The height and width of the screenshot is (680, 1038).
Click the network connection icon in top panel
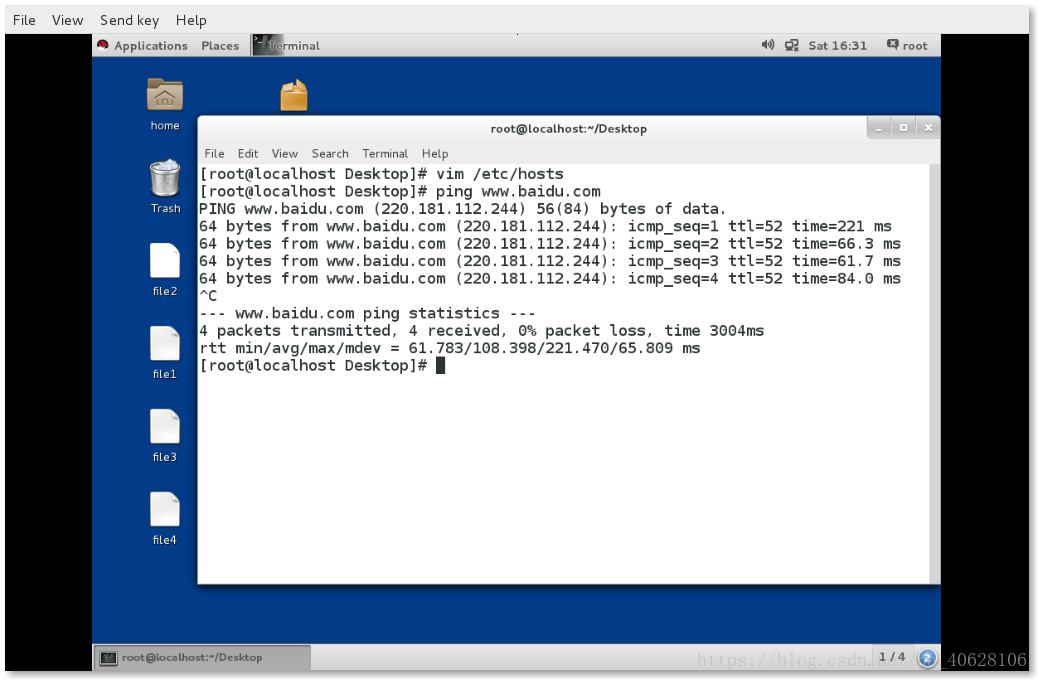tap(792, 46)
